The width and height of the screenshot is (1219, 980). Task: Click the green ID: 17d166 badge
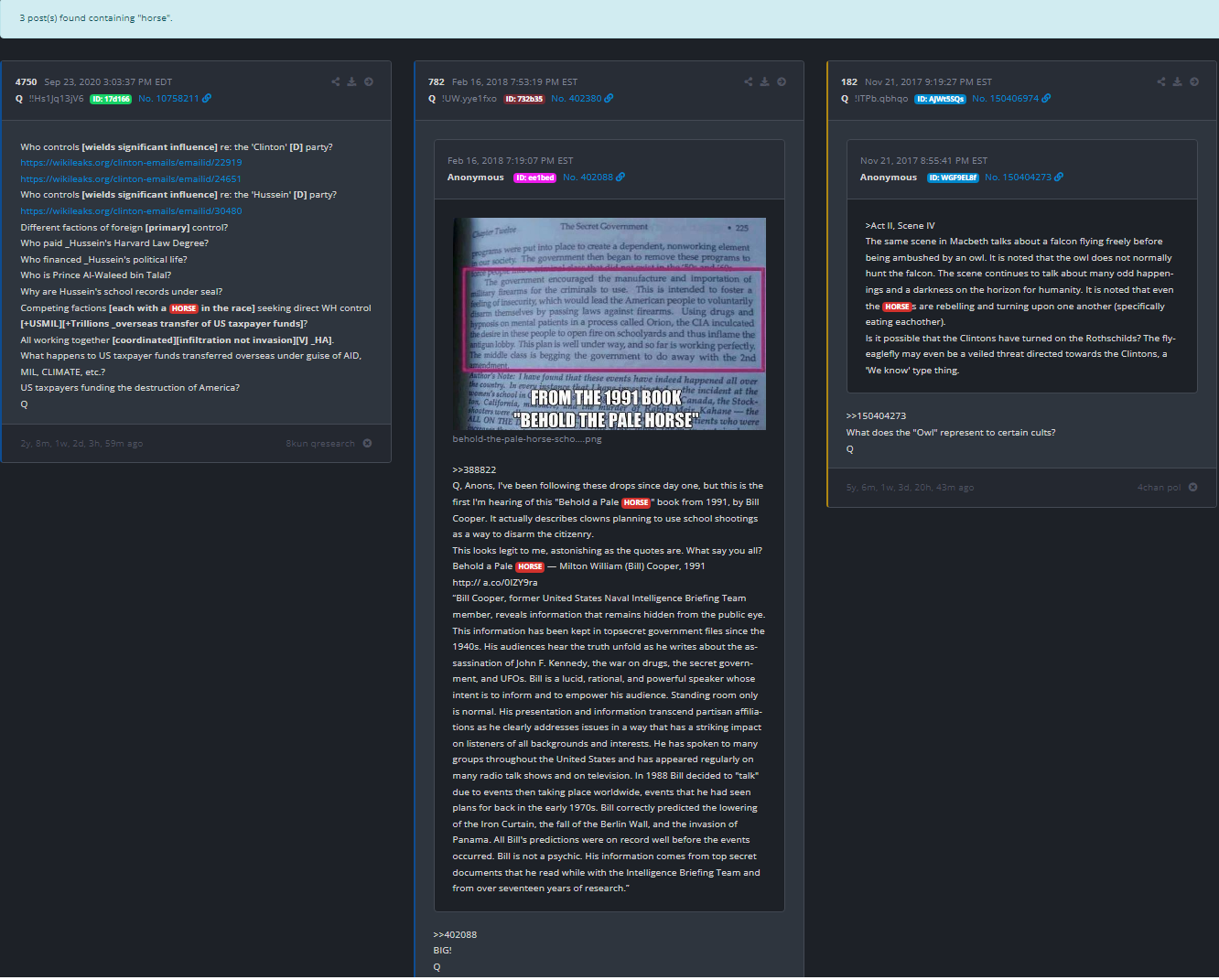coord(111,99)
